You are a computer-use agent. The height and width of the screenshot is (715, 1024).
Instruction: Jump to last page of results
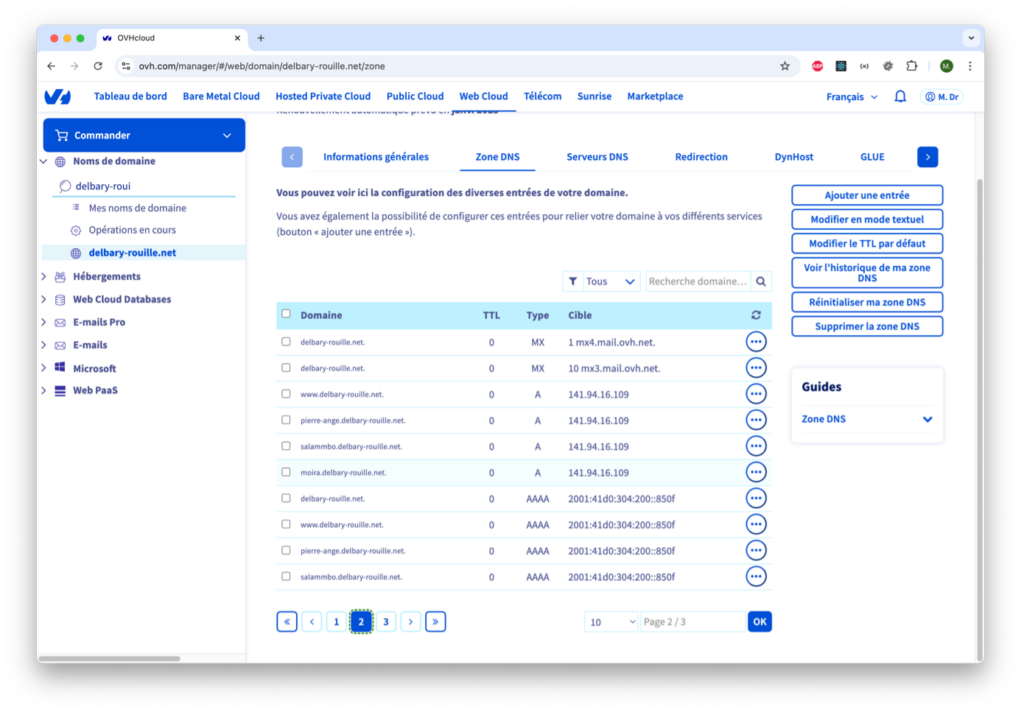(x=436, y=622)
